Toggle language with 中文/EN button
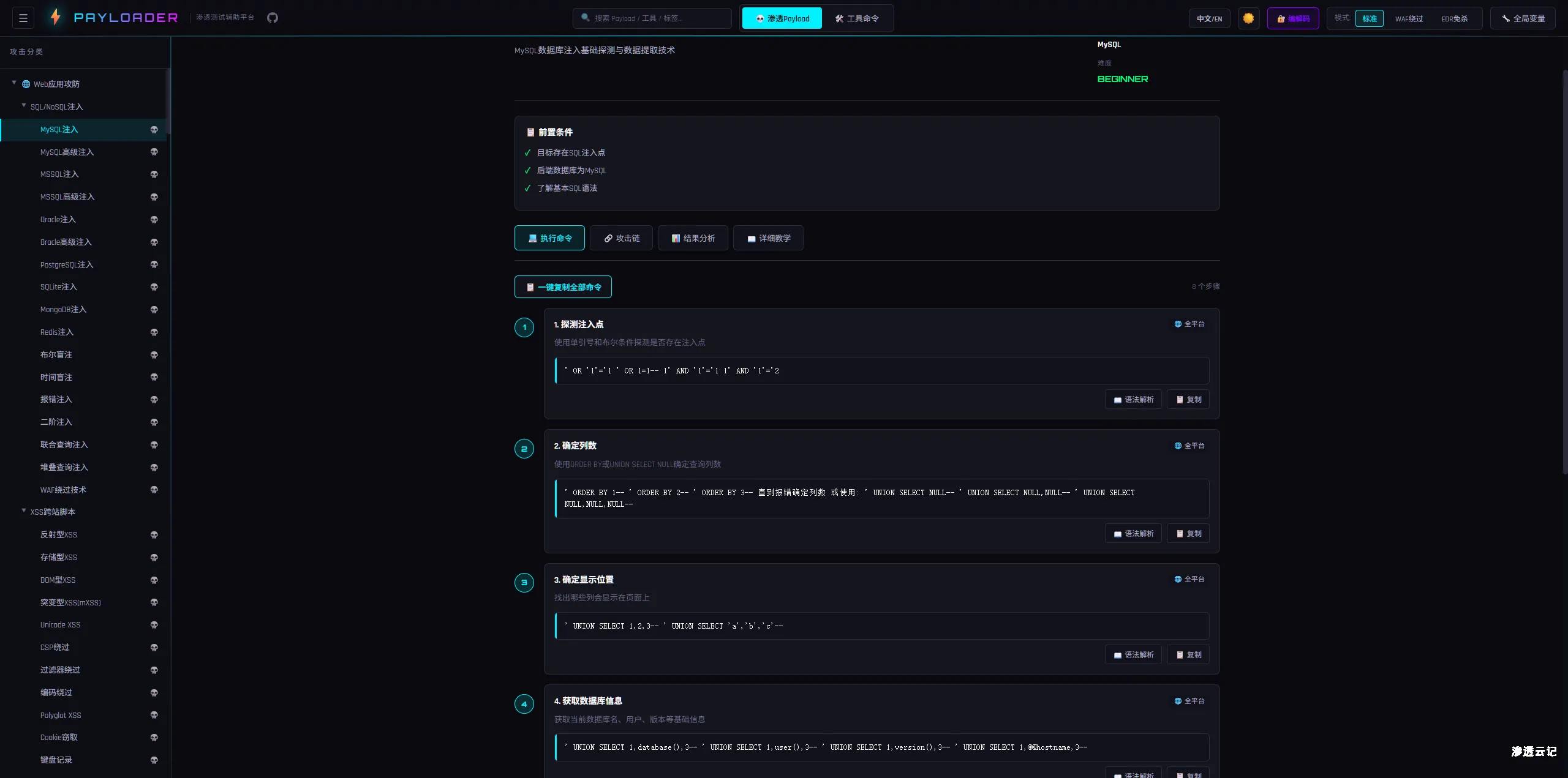Screen dimensions: 1568x778 (1208, 18)
